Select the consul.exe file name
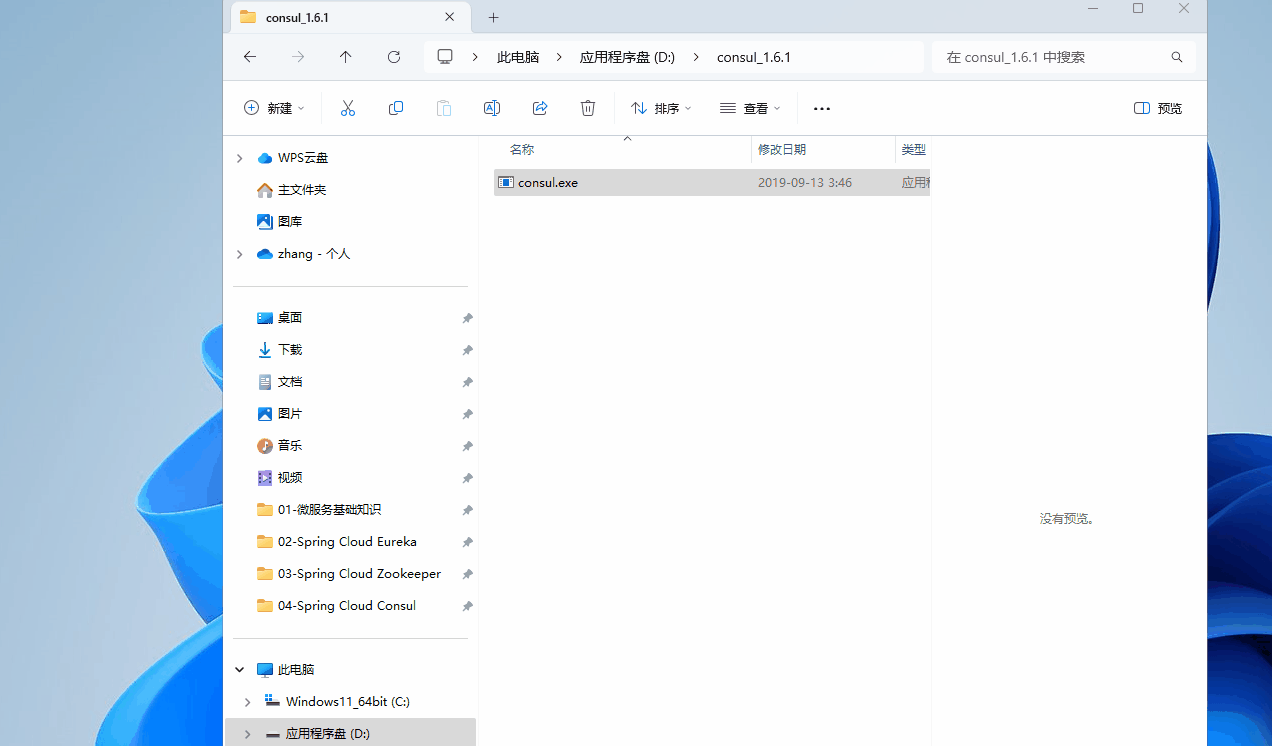 pos(548,183)
